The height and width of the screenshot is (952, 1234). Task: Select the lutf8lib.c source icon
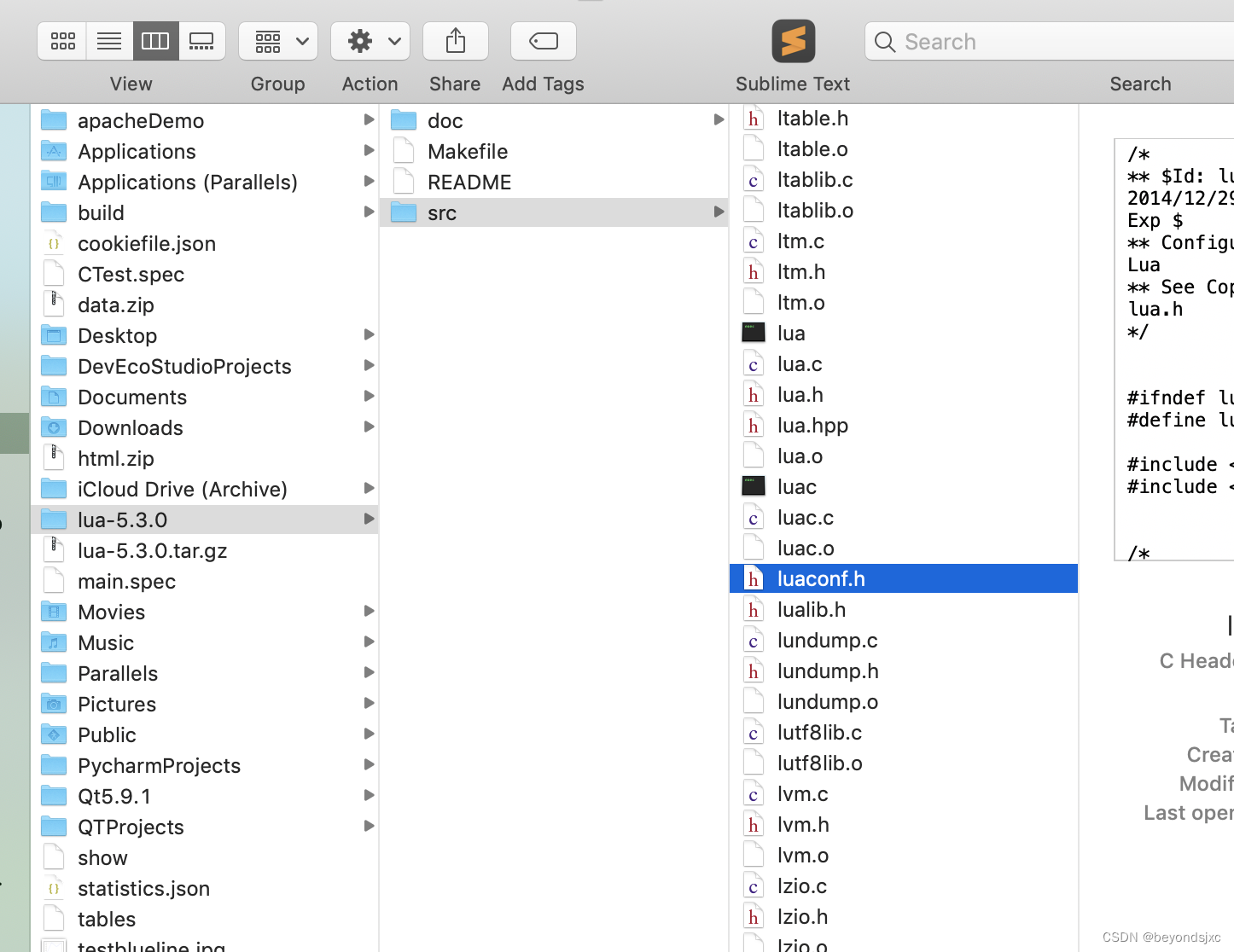754,733
